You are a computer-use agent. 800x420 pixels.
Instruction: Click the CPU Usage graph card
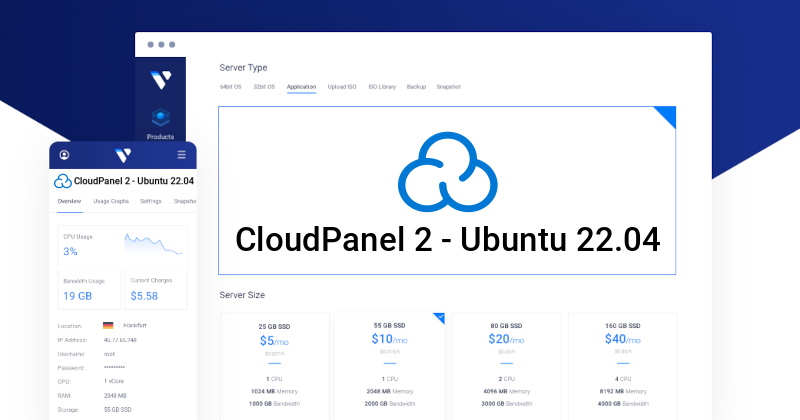(x=123, y=245)
